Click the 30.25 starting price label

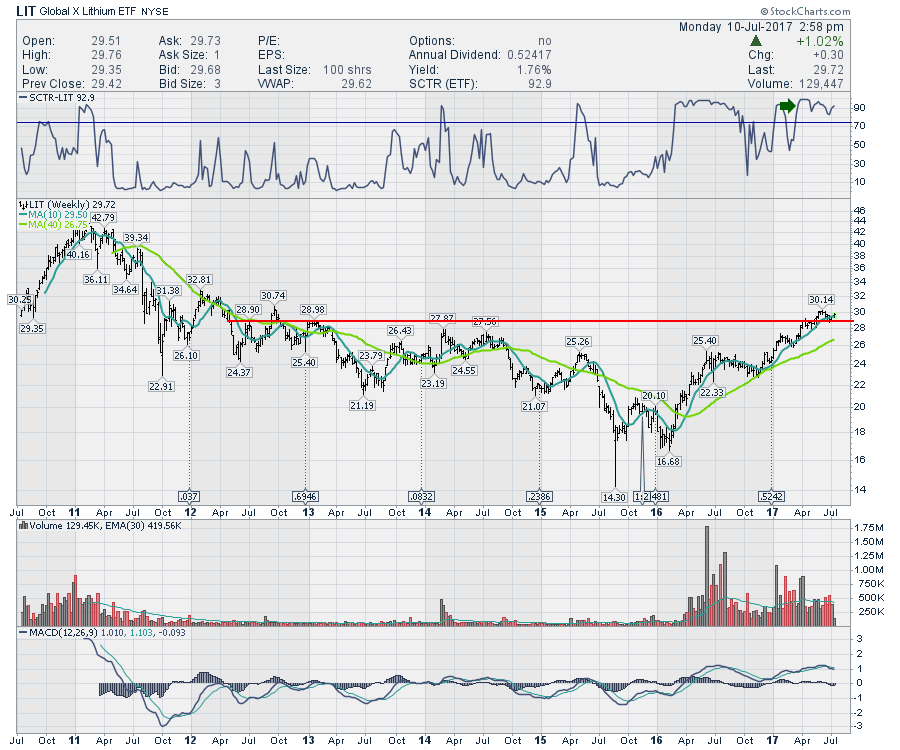pos(20,300)
